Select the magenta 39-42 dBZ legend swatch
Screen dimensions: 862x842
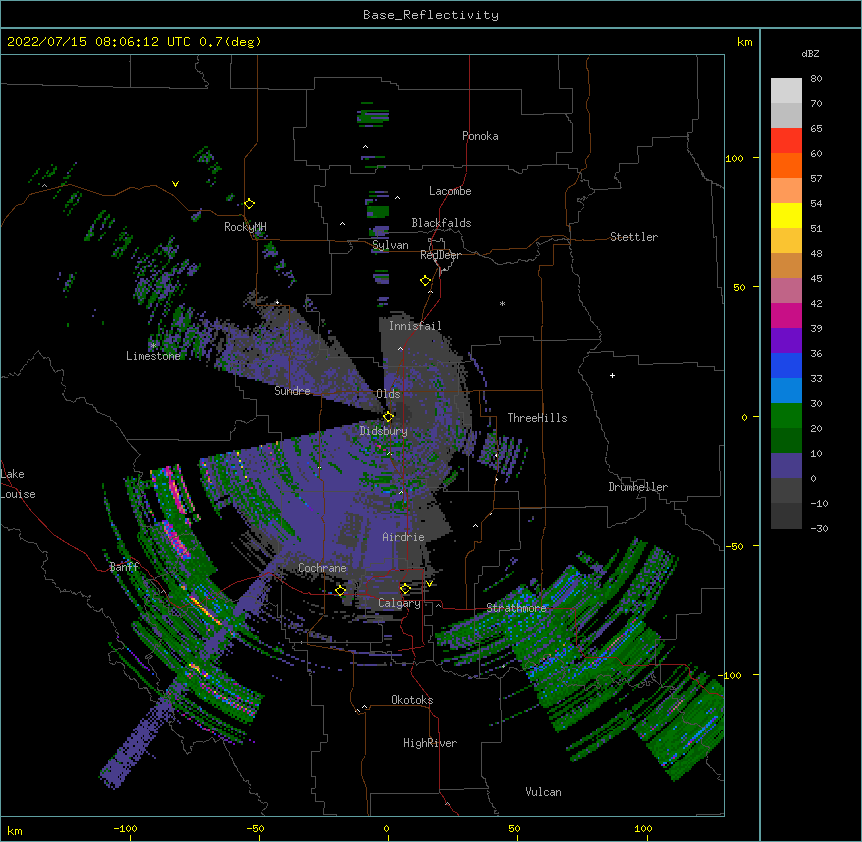click(x=786, y=315)
